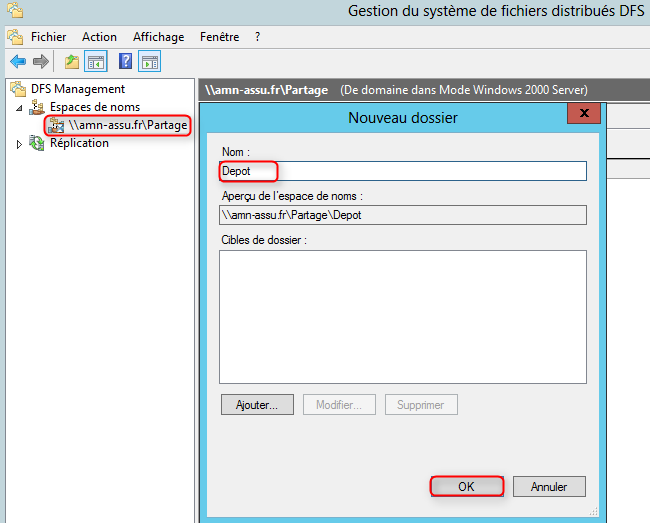Click the Up one level folder icon
Image resolution: width=650 pixels, height=523 pixels.
click(x=72, y=62)
